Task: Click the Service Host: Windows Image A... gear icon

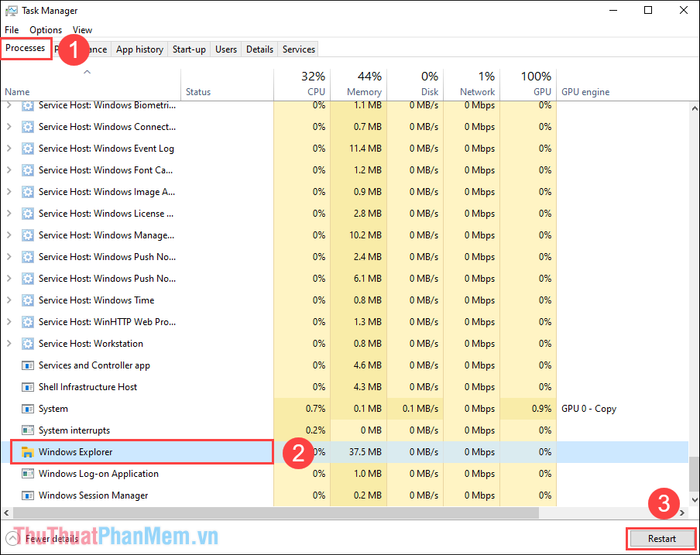Action: click(x=28, y=192)
